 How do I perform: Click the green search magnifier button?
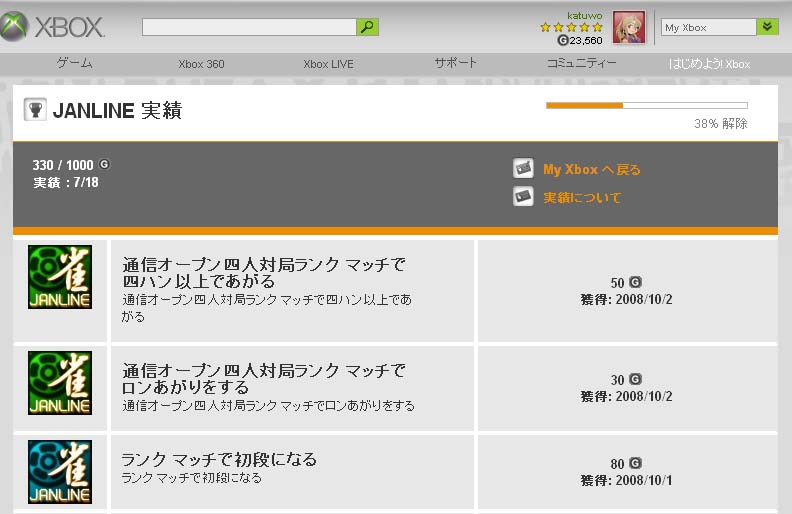point(367,27)
